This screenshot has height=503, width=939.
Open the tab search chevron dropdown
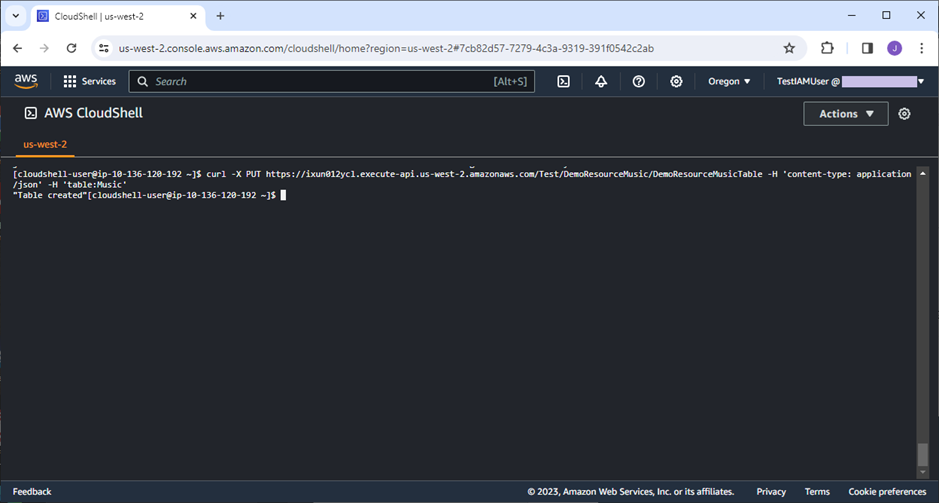[x=16, y=16]
